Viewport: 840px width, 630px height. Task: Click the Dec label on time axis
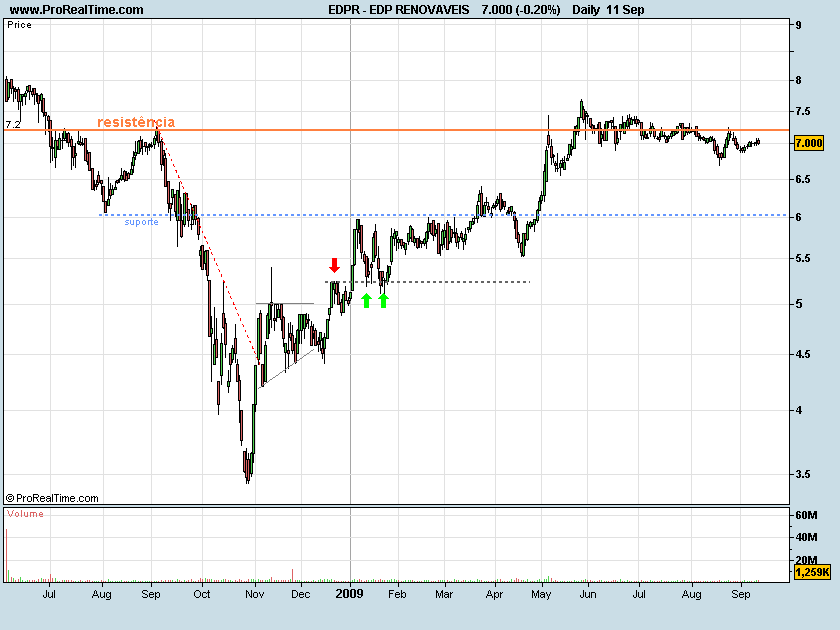pyautogui.click(x=301, y=594)
